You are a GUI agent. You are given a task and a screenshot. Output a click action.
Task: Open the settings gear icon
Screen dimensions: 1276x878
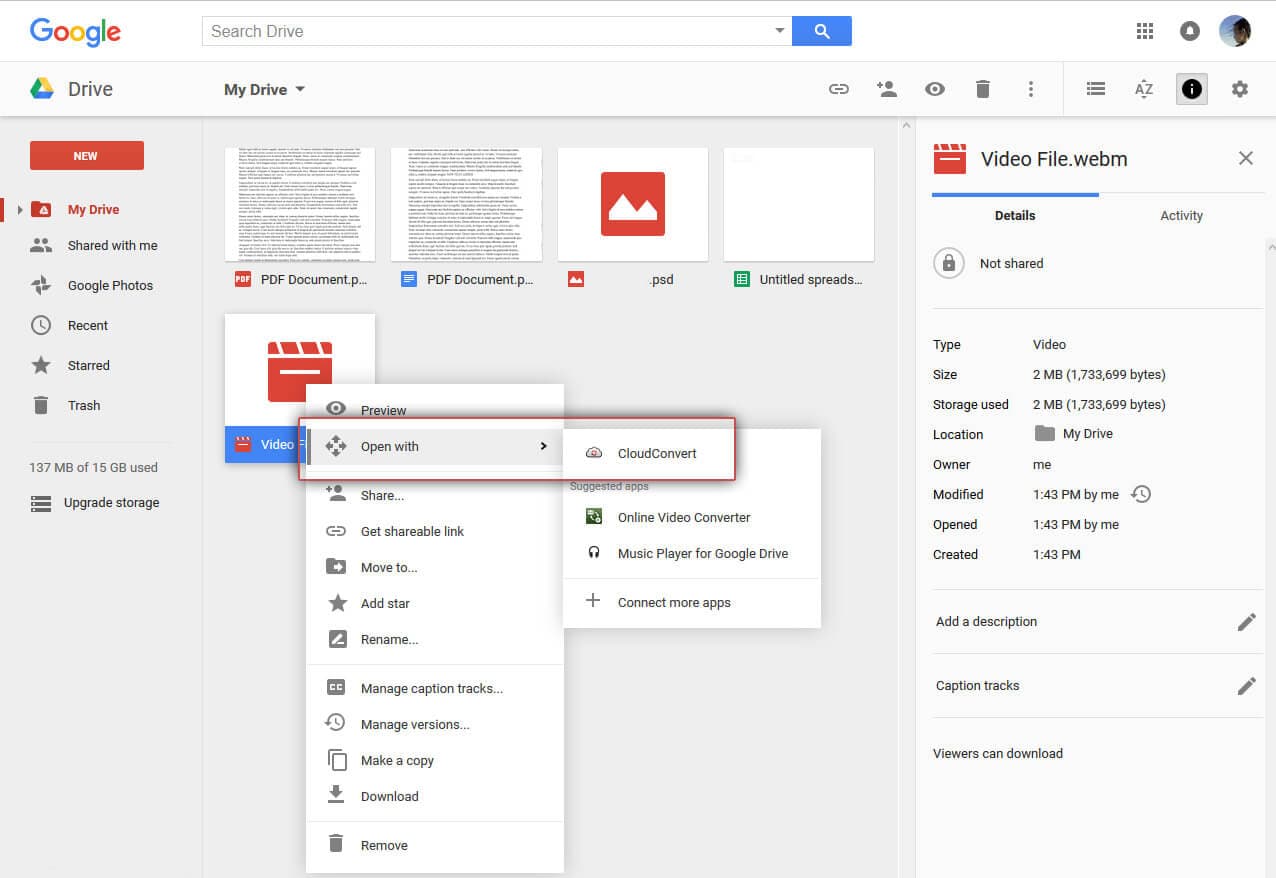(x=1240, y=89)
